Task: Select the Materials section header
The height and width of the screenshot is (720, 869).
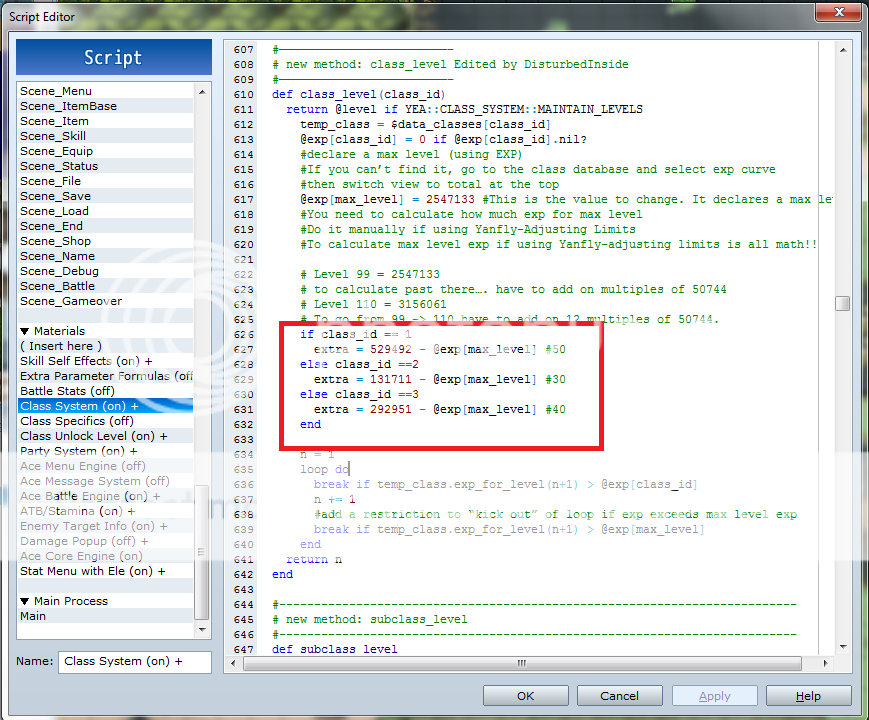Action: (x=58, y=331)
